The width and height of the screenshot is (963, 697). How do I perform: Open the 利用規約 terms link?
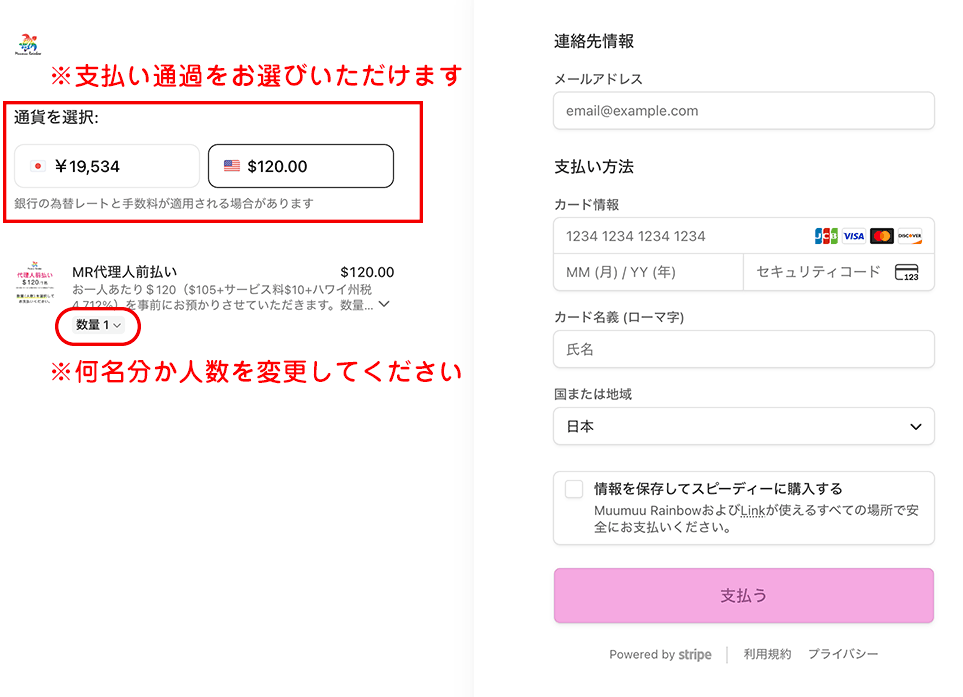[767, 654]
